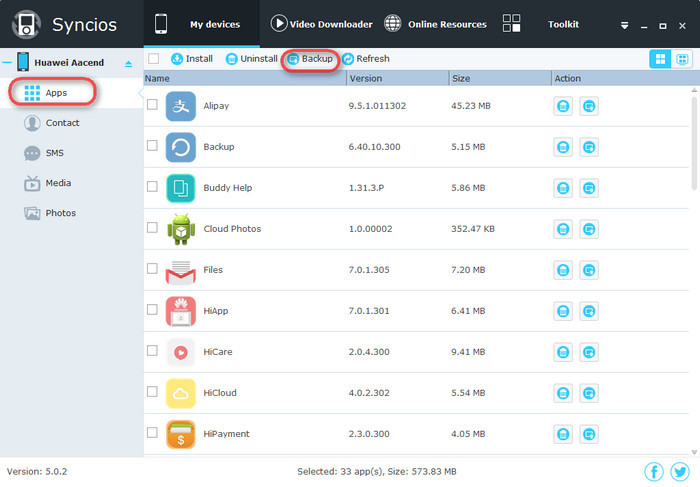This screenshot has height=487, width=700.
Task: Click the Action column header
Action: (626, 78)
